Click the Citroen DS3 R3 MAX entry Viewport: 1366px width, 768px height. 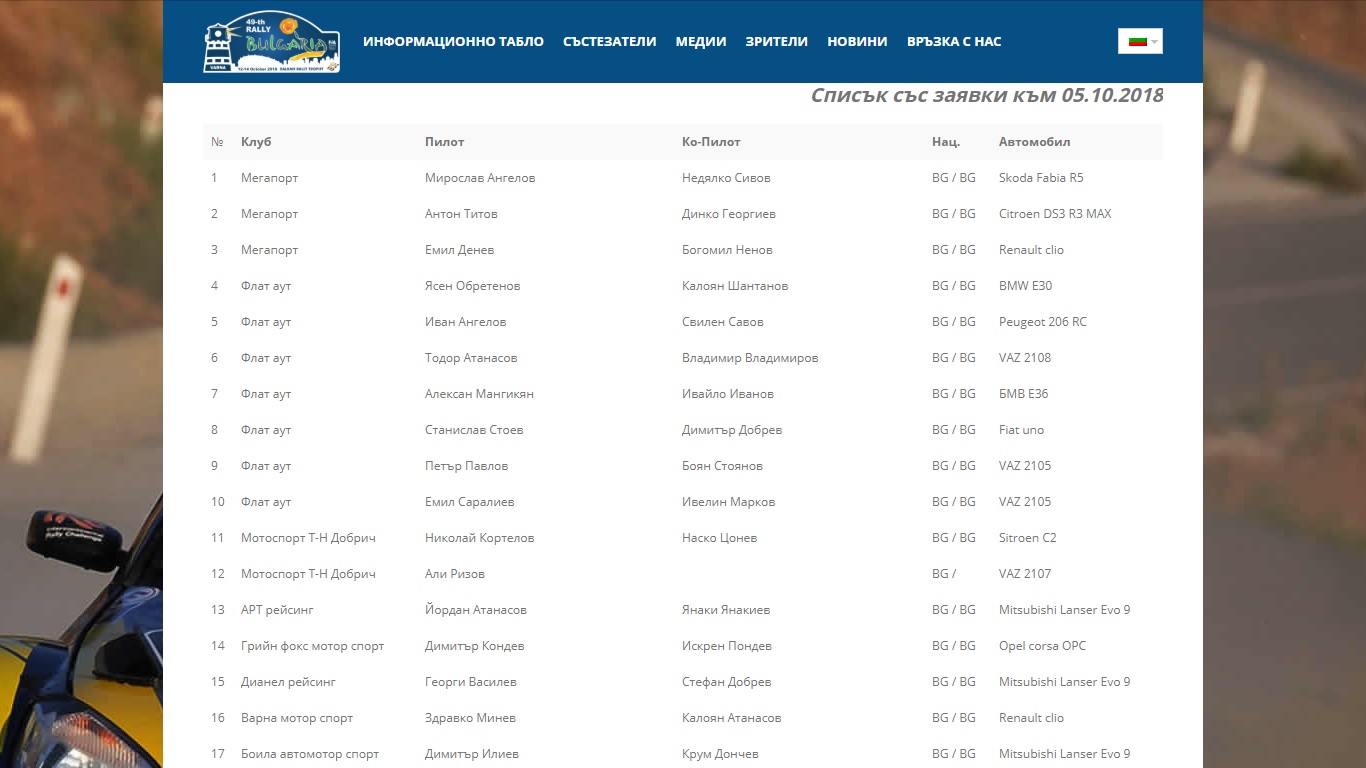coord(1055,214)
